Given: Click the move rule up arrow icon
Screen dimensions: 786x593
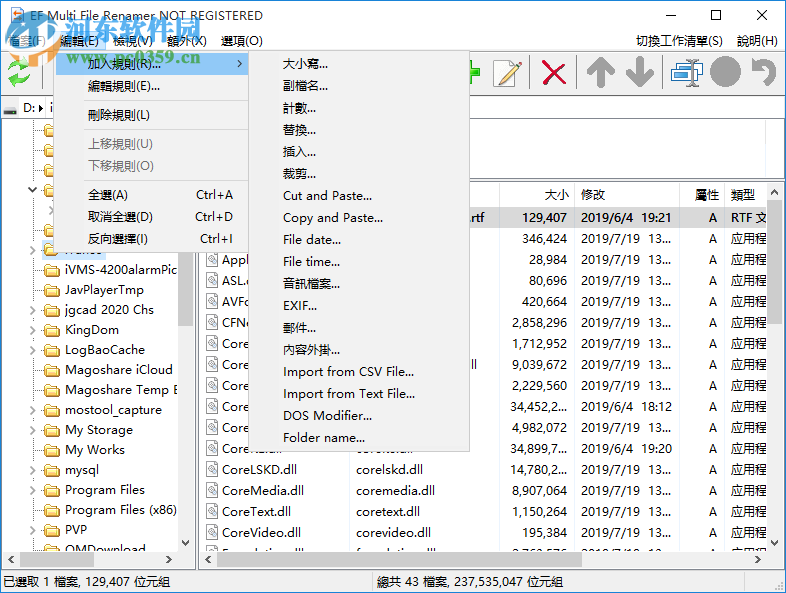Looking at the screenshot, I should [x=601, y=73].
